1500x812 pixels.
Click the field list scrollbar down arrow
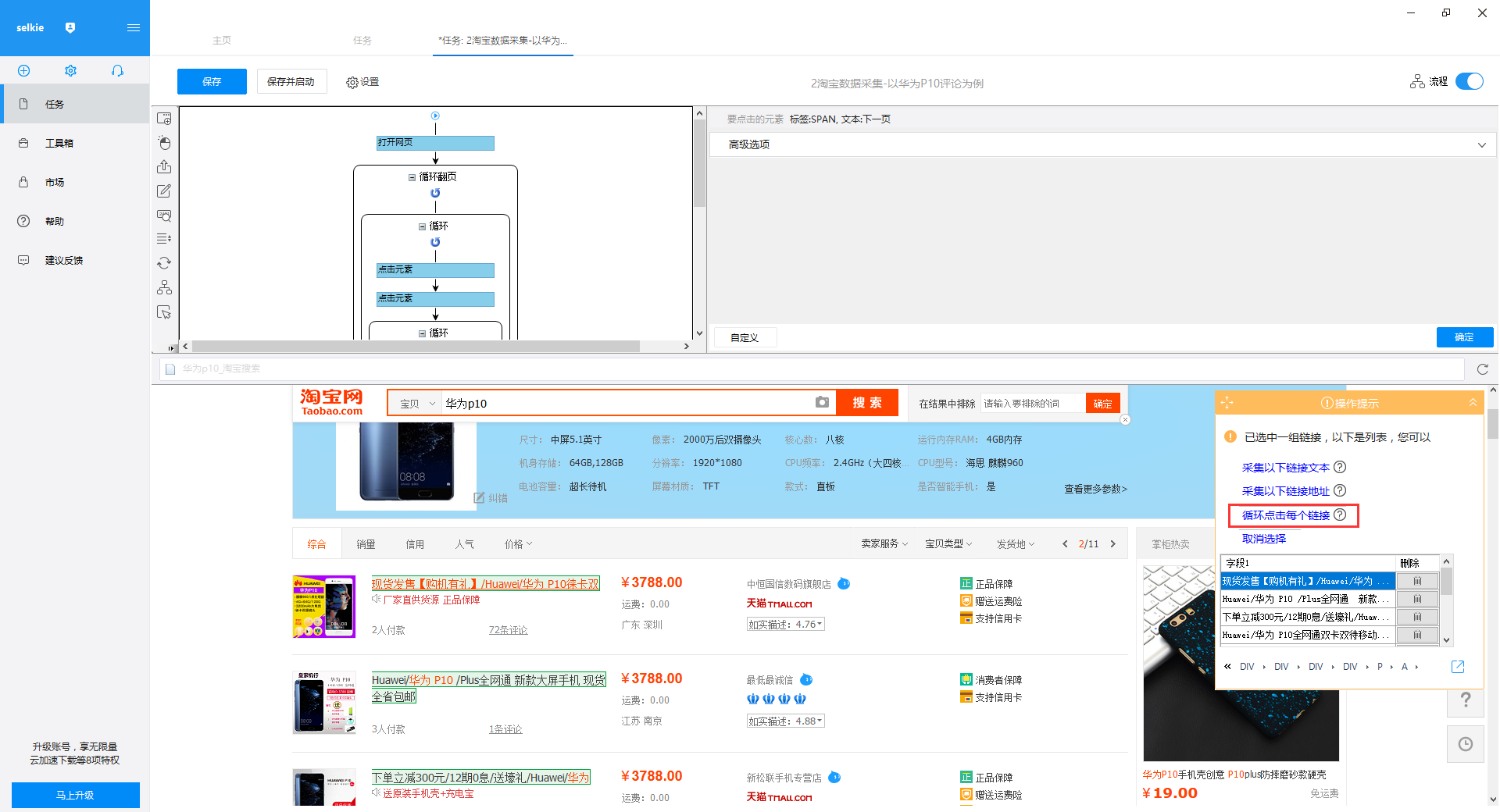coord(1447,639)
